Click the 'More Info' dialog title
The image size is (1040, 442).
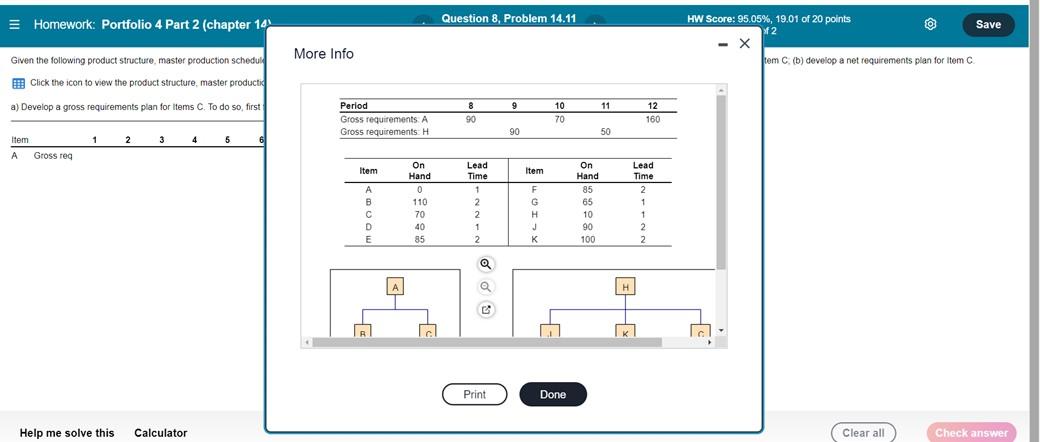click(x=324, y=54)
